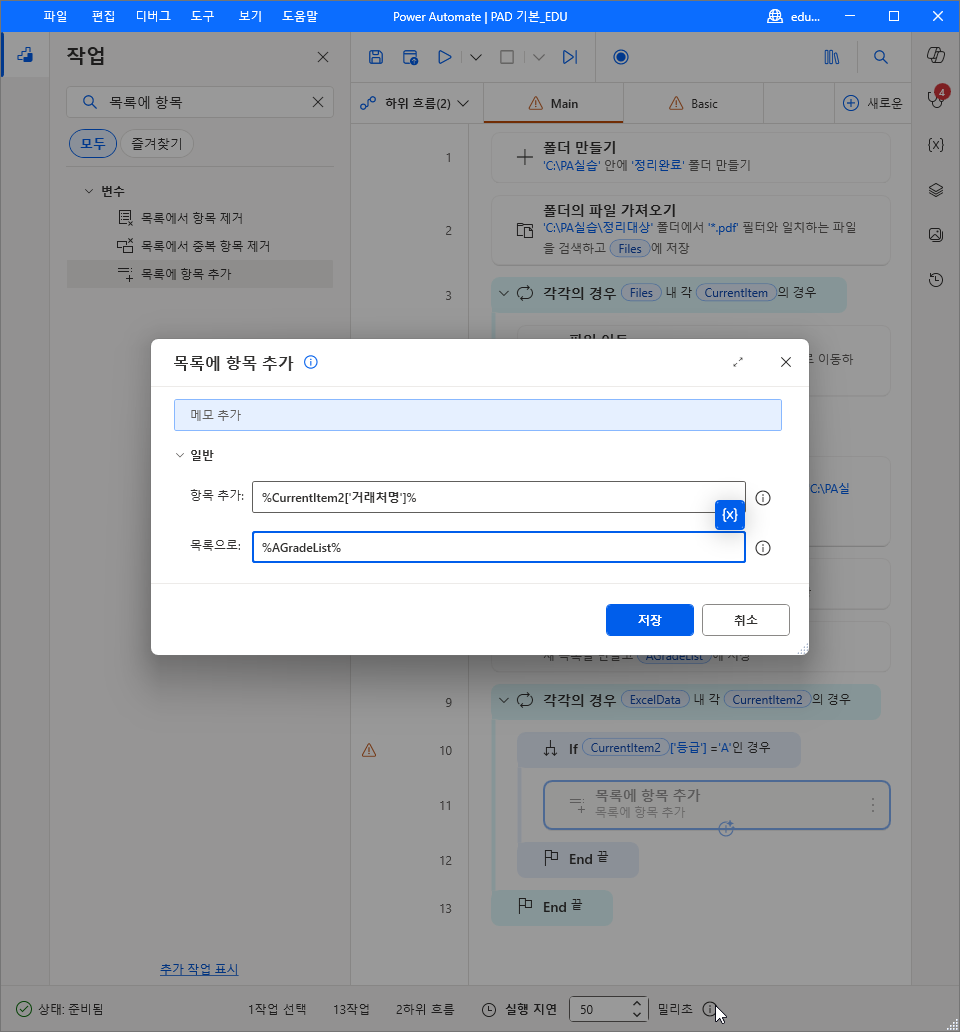
Task: Click the search box with 목록에 항목
Action: (x=200, y=102)
